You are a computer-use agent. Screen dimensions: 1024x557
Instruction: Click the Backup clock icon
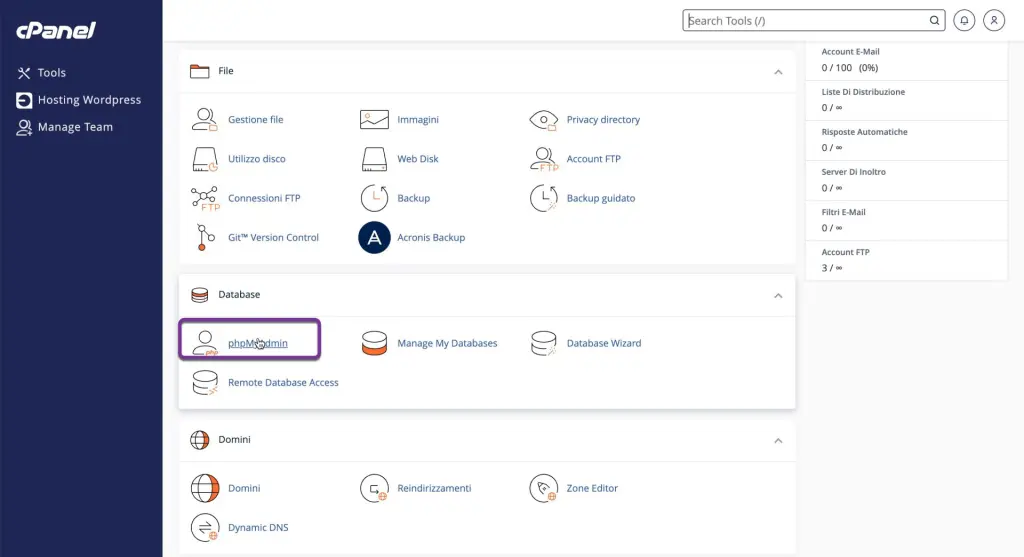tap(374, 199)
